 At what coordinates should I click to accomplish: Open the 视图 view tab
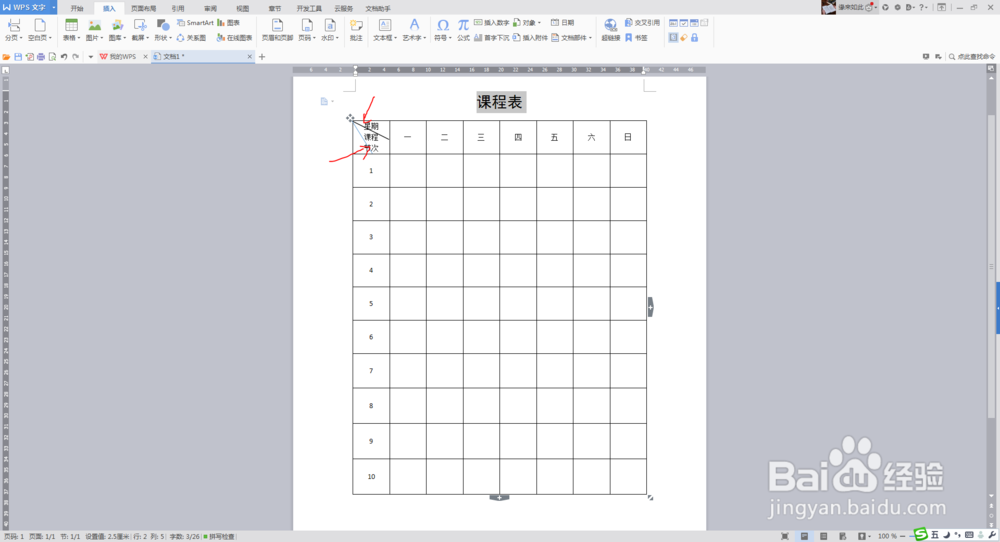pyautogui.click(x=243, y=8)
